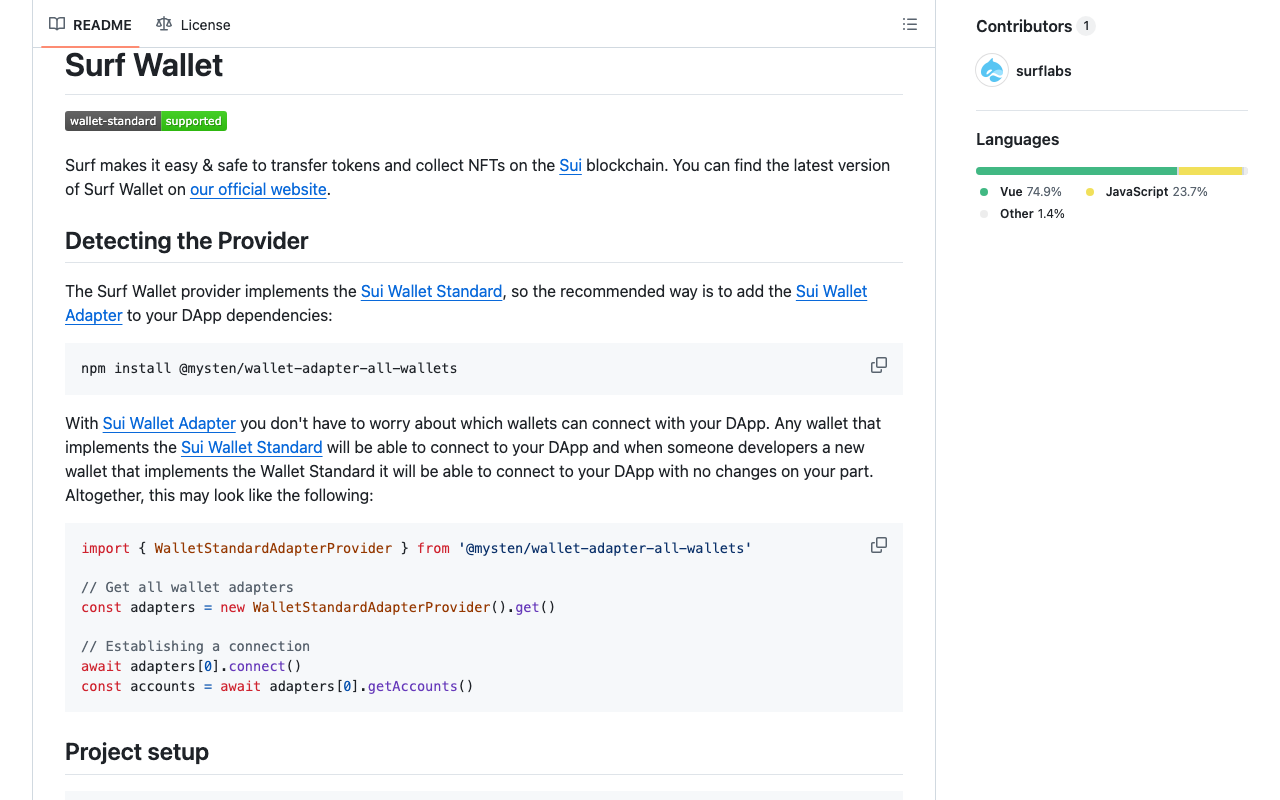Click the wallet-standard supported badge

146,121
